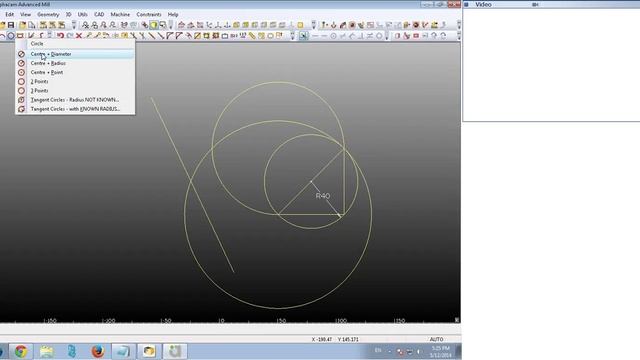Click the Tangent Circles KNOWN RADIUS icon

coord(21,109)
